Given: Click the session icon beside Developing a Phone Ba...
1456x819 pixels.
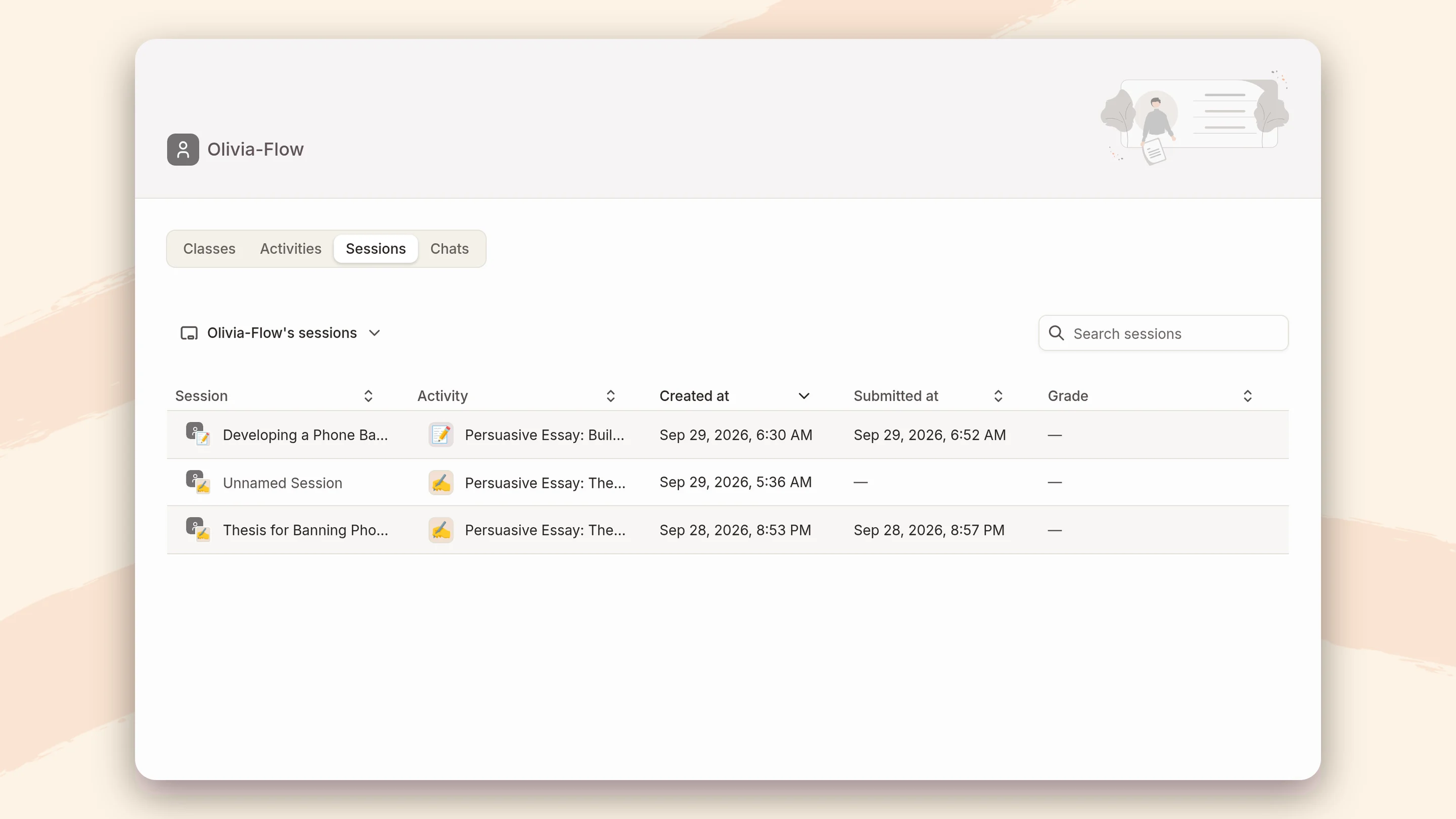Looking at the screenshot, I should (x=198, y=434).
